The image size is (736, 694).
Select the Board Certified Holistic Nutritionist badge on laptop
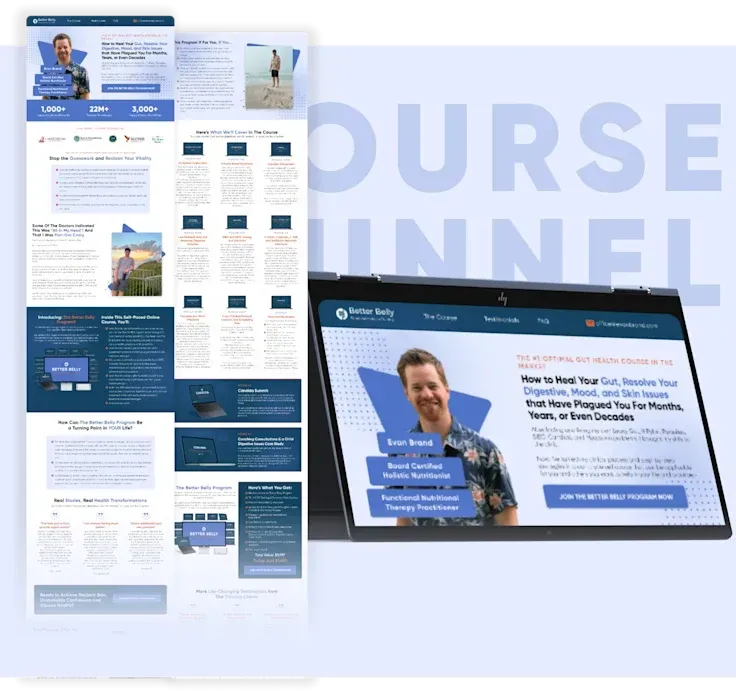click(416, 471)
